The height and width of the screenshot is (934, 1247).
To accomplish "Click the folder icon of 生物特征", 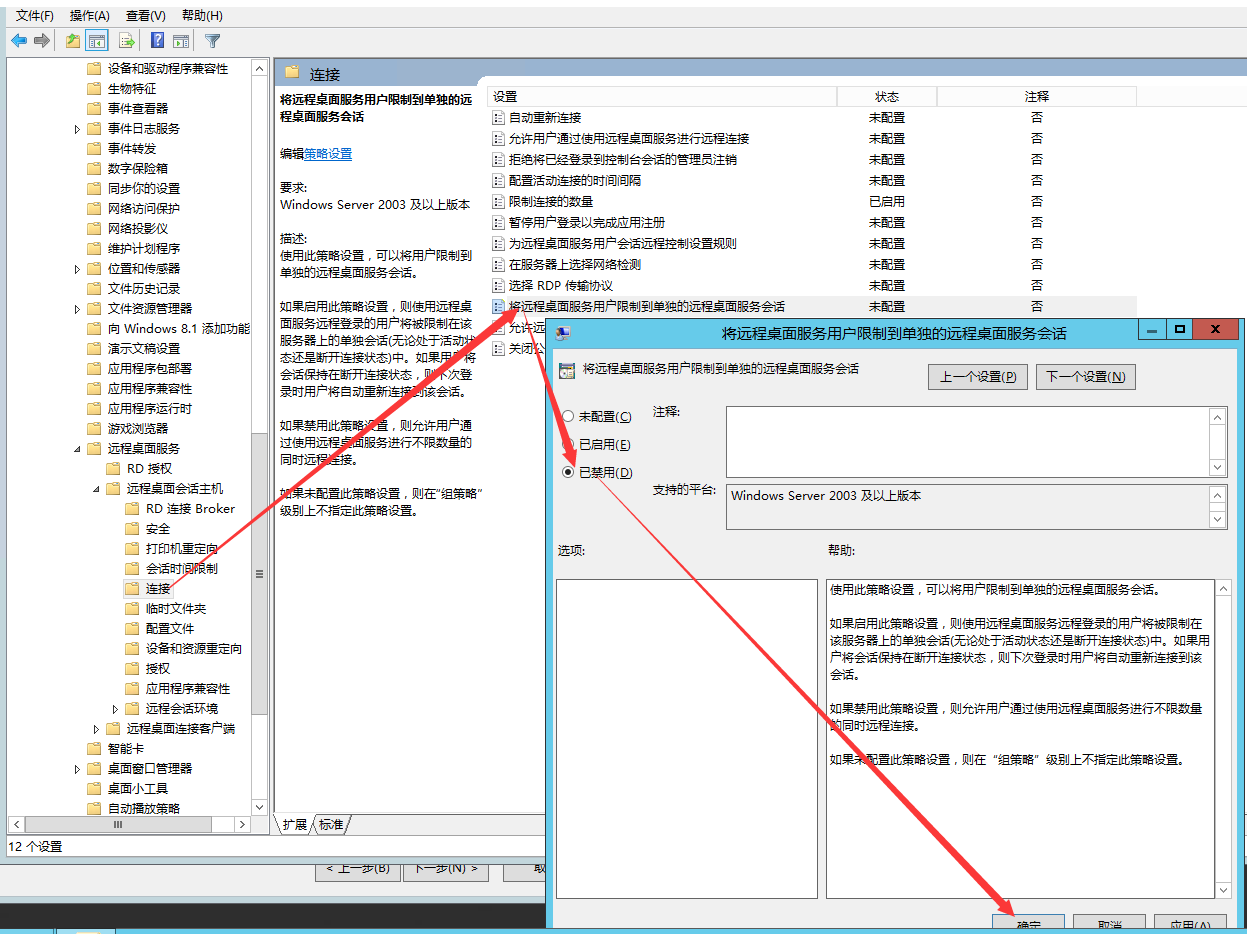I will pos(94,88).
